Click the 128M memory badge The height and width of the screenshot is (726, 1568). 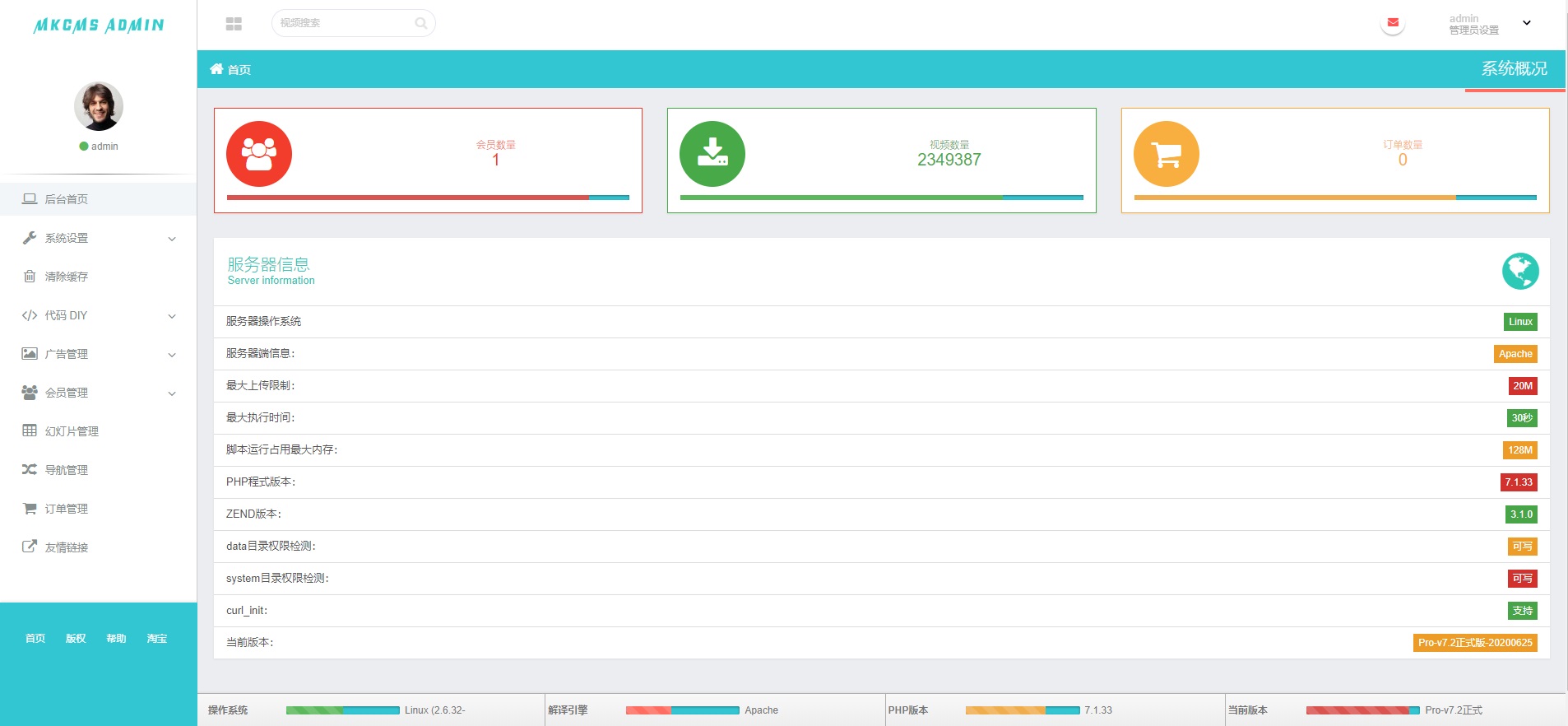(x=1520, y=450)
